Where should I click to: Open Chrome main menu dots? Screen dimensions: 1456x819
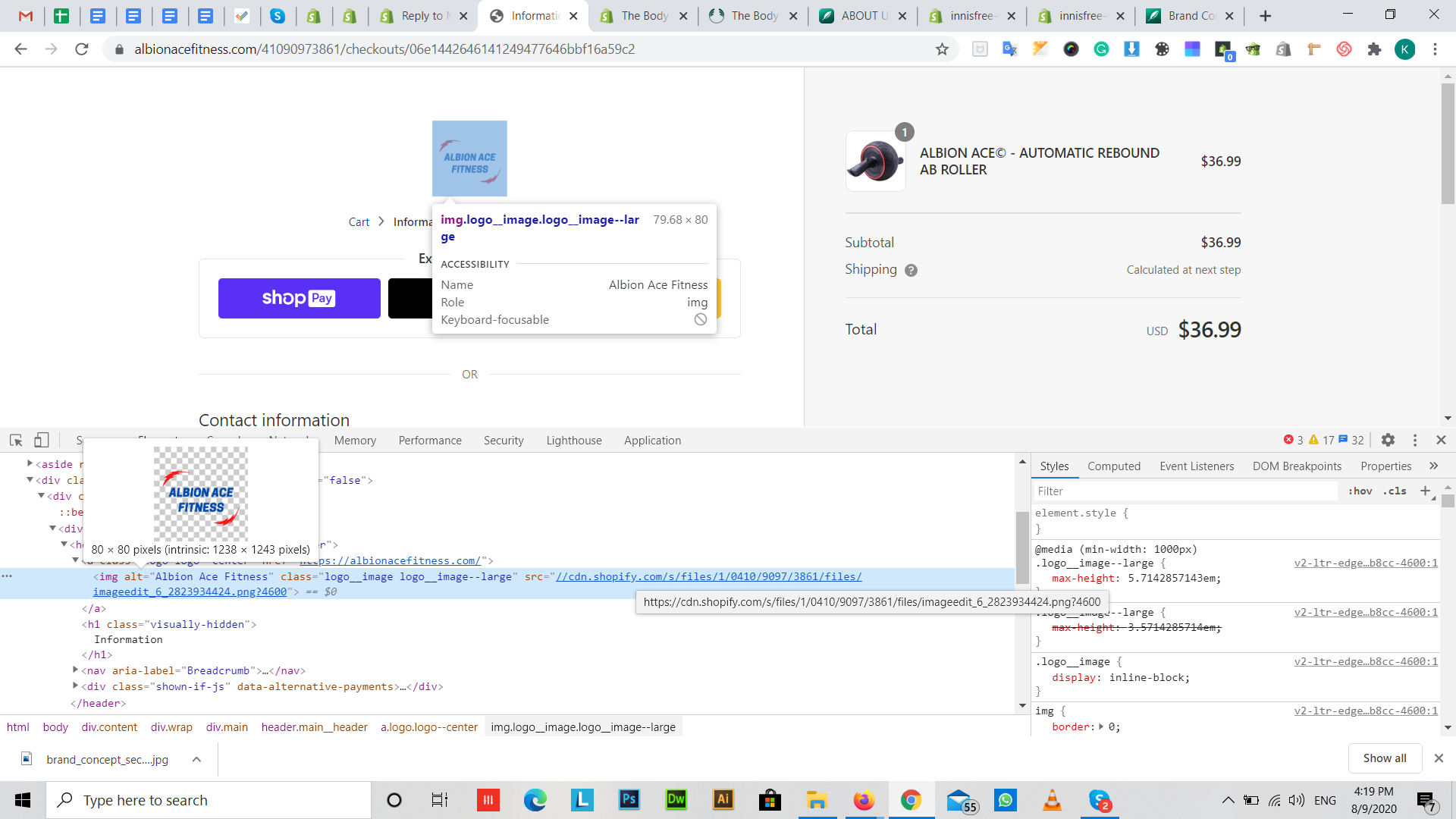[1435, 49]
